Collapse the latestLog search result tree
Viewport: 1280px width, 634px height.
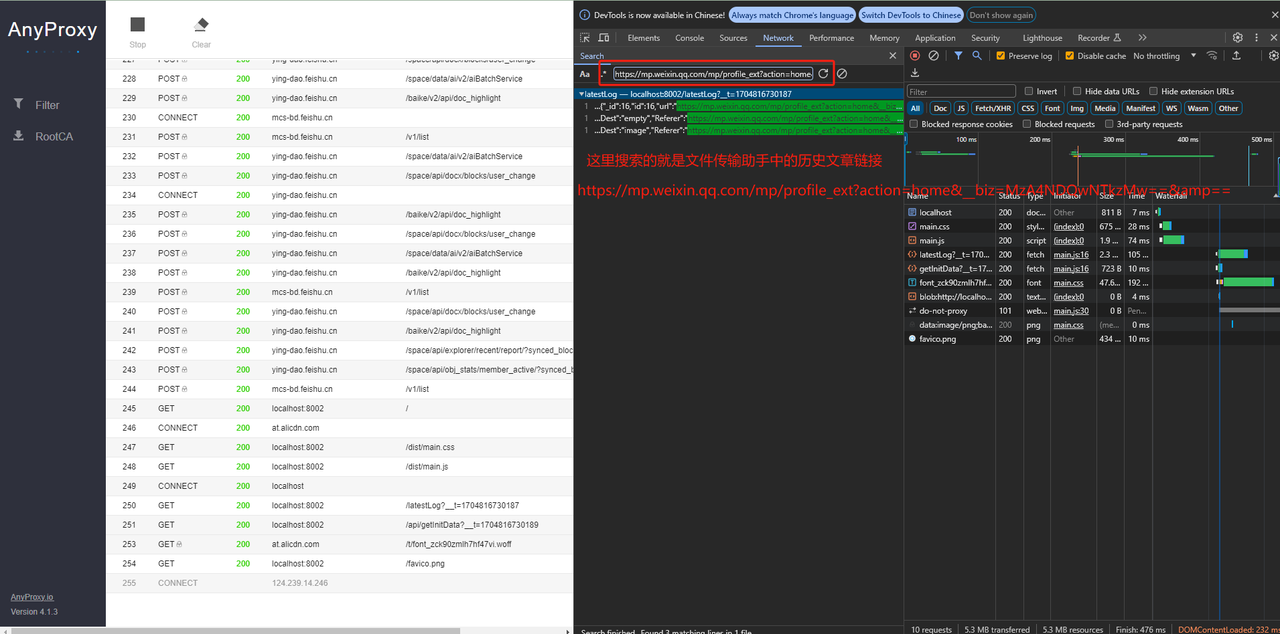pyautogui.click(x=582, y=94)
